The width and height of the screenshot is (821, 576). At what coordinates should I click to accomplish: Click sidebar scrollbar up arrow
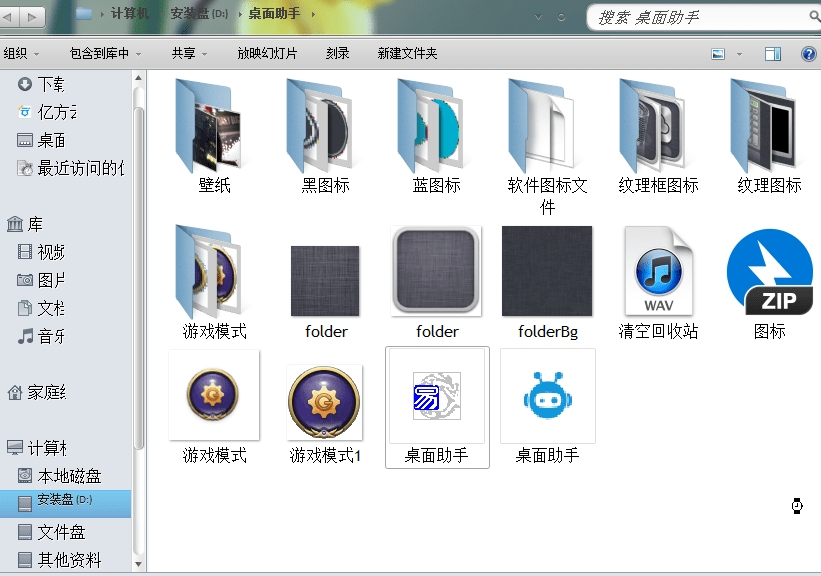(x=139, y=78)
